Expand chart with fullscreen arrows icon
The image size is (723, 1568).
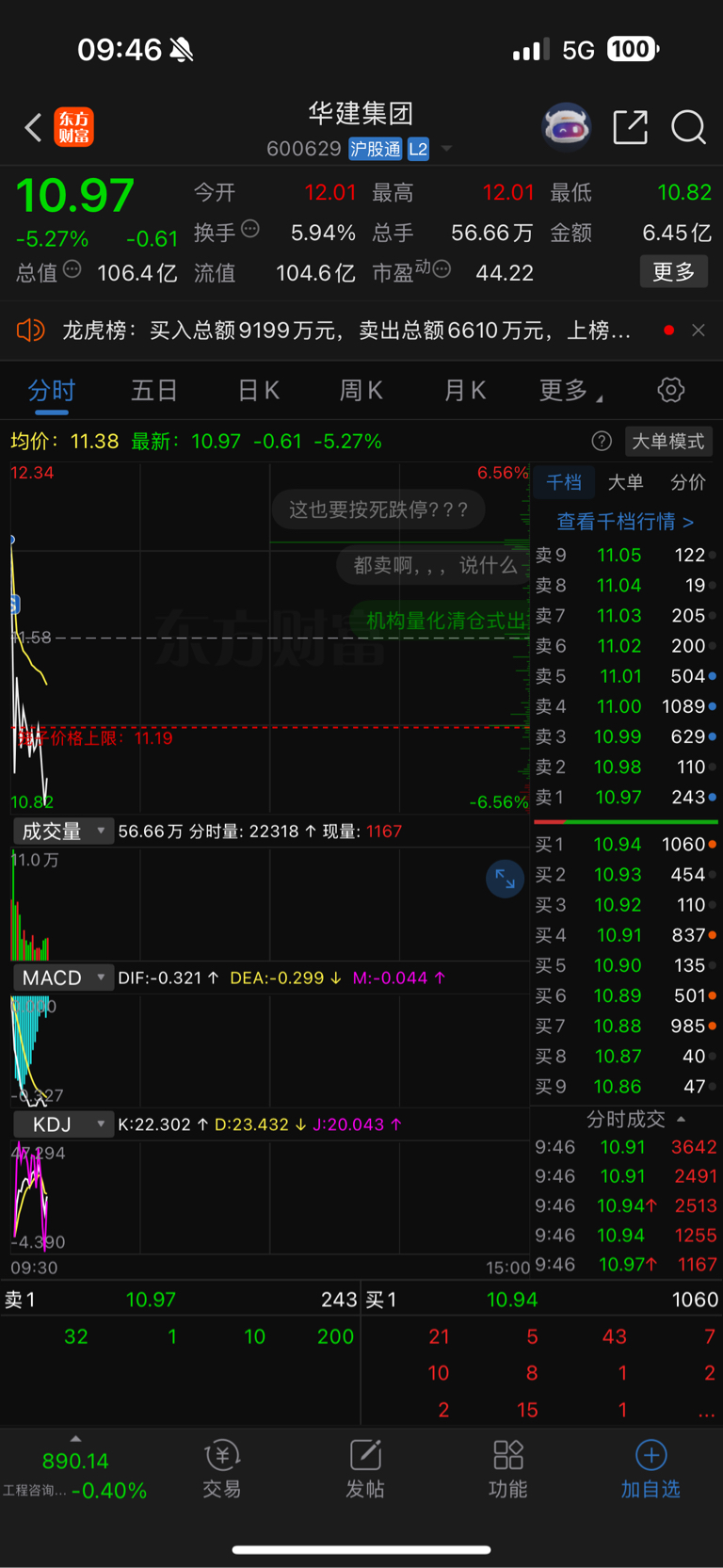tap(505, 879)
